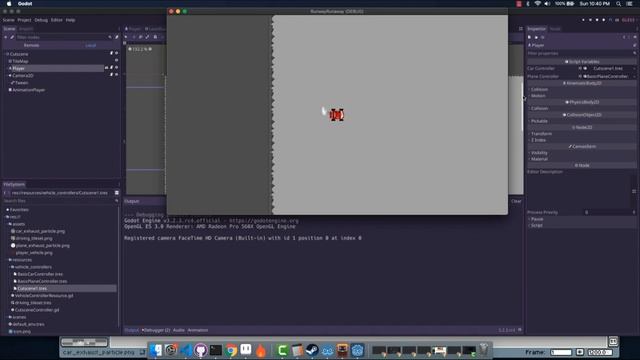Select the TileMap node

click(x=20, y=61)
